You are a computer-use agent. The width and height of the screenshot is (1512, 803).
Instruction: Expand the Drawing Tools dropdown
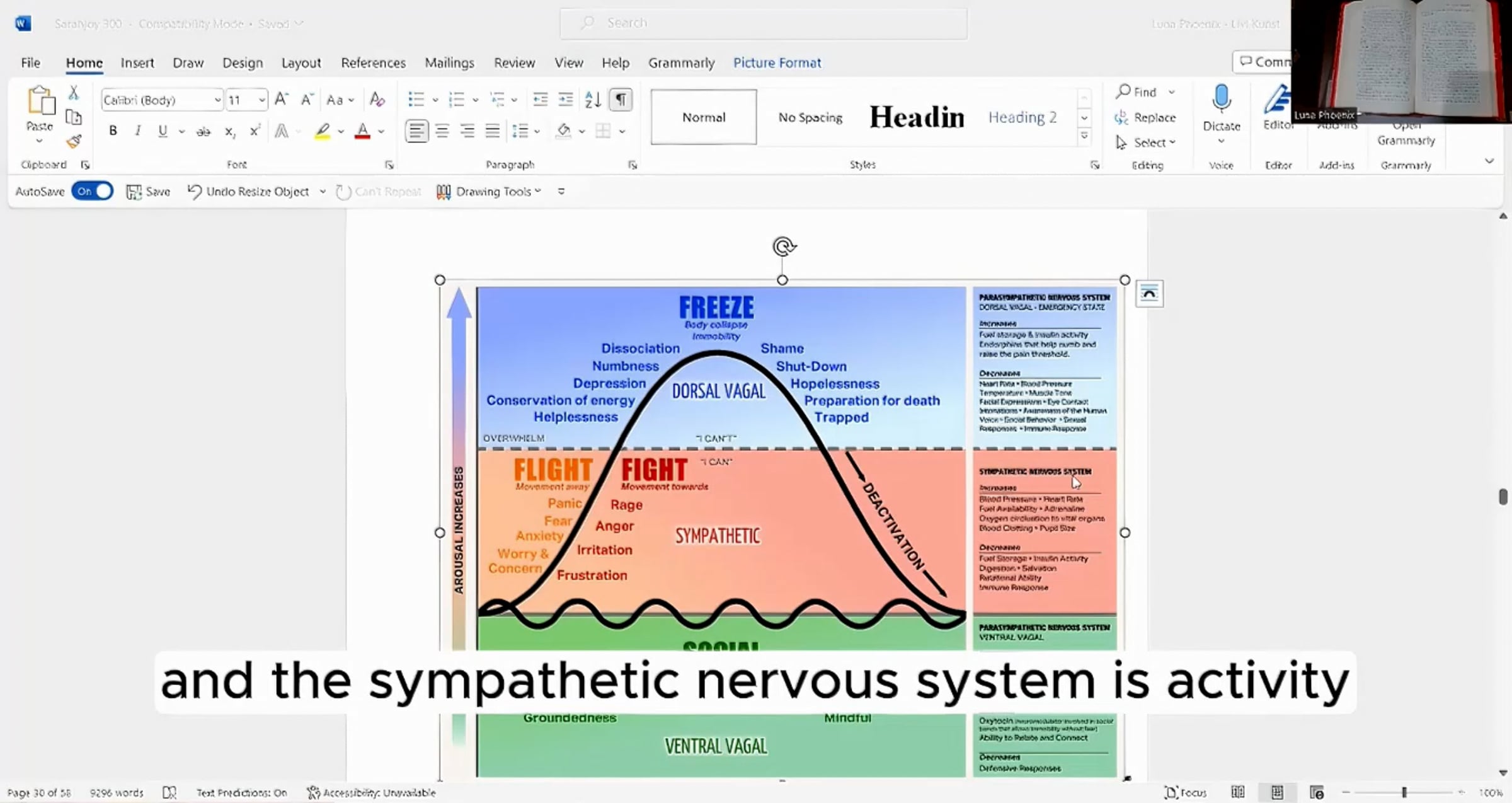click(x=538, y=191)
